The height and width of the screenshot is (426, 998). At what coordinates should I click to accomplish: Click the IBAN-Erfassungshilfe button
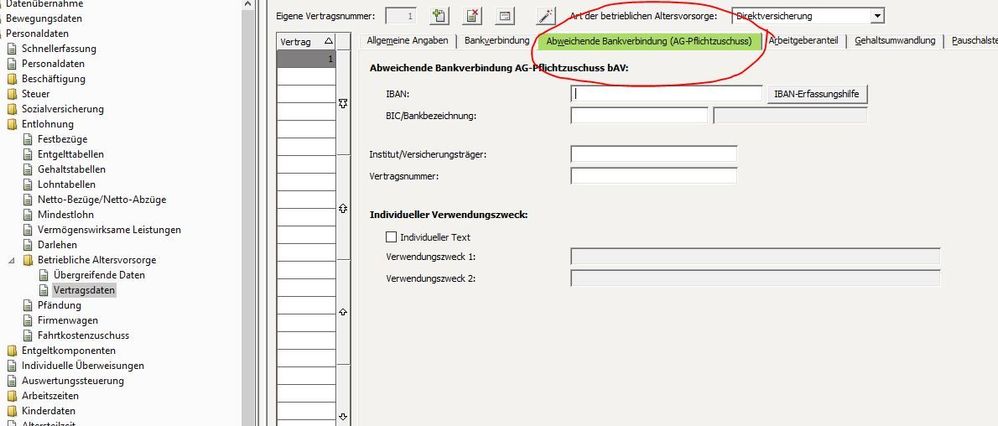click(817, 94)
